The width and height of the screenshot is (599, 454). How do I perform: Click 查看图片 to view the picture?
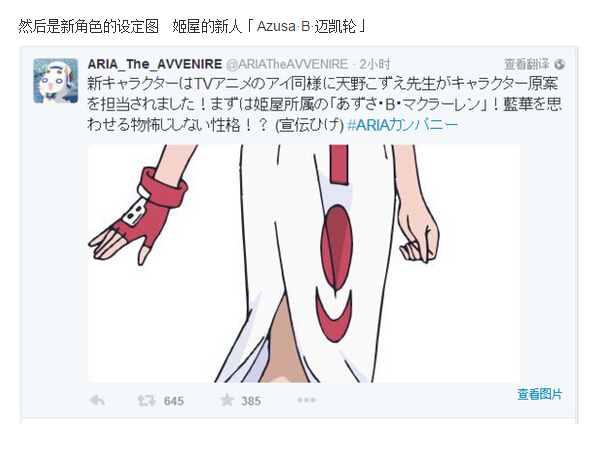[x=540, y=394]
